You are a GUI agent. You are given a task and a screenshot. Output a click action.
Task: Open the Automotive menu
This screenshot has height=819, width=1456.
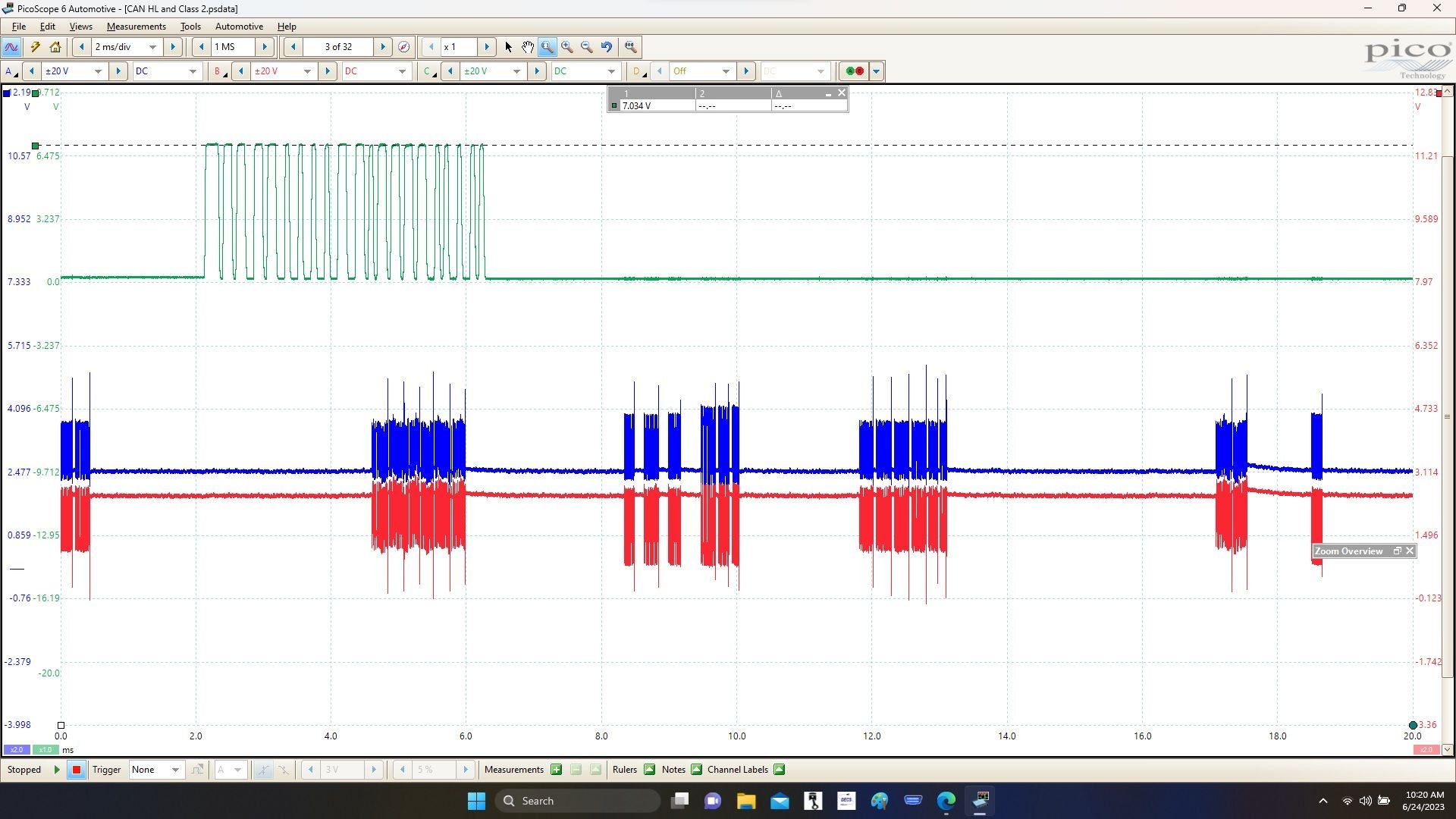(x=239, y=26)
